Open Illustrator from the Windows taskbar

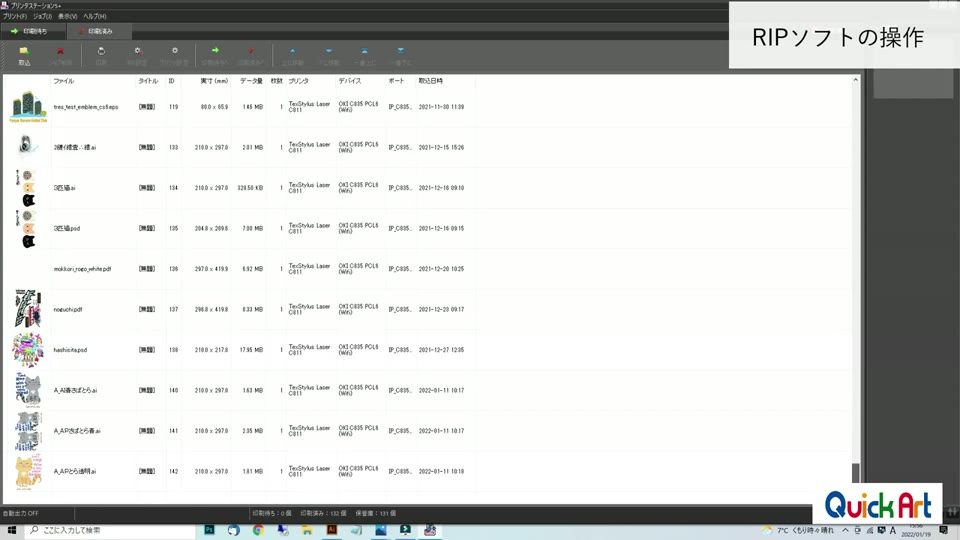point(332,530)
